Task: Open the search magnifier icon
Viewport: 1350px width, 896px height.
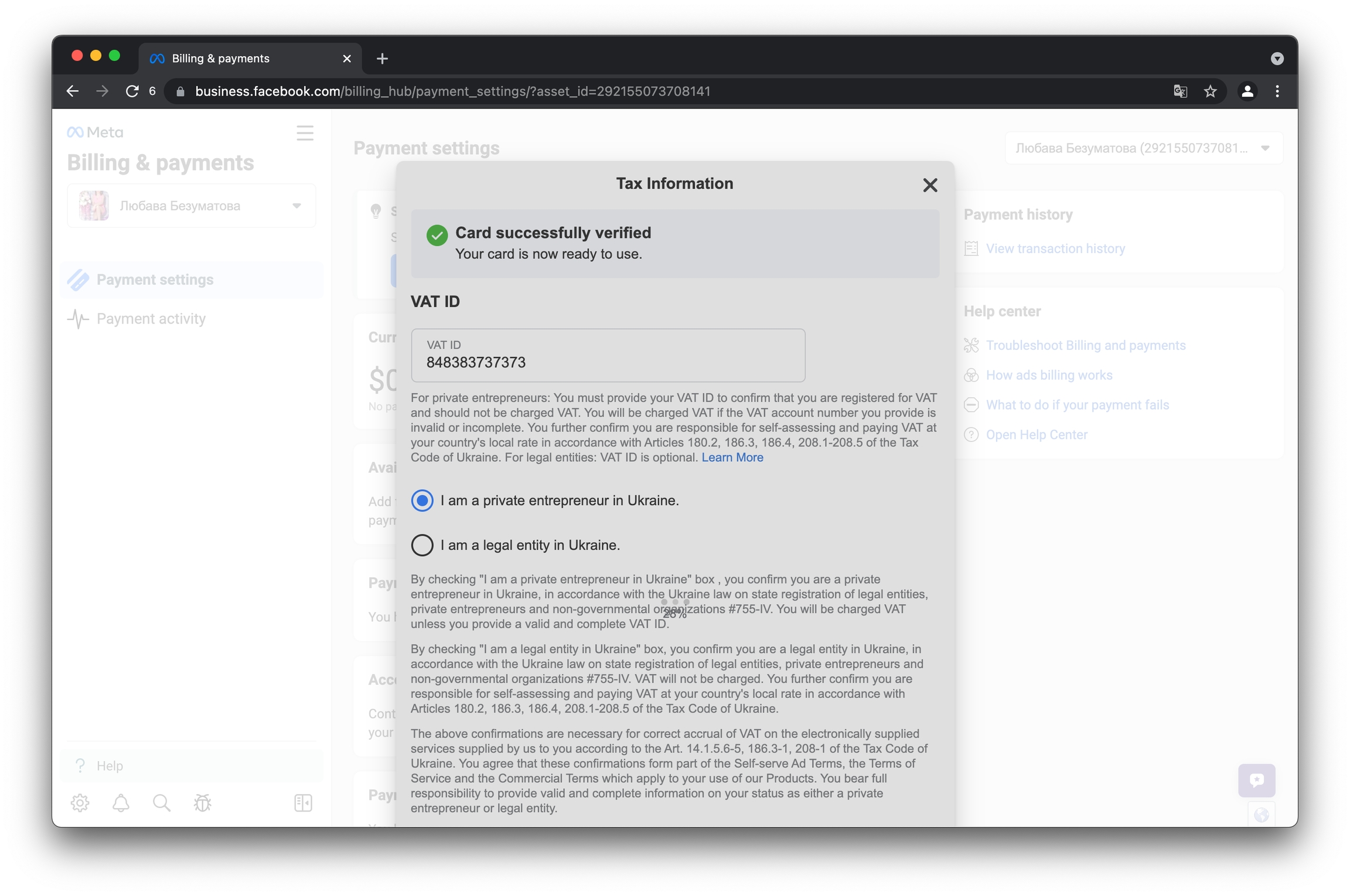Action: point(162,803)
